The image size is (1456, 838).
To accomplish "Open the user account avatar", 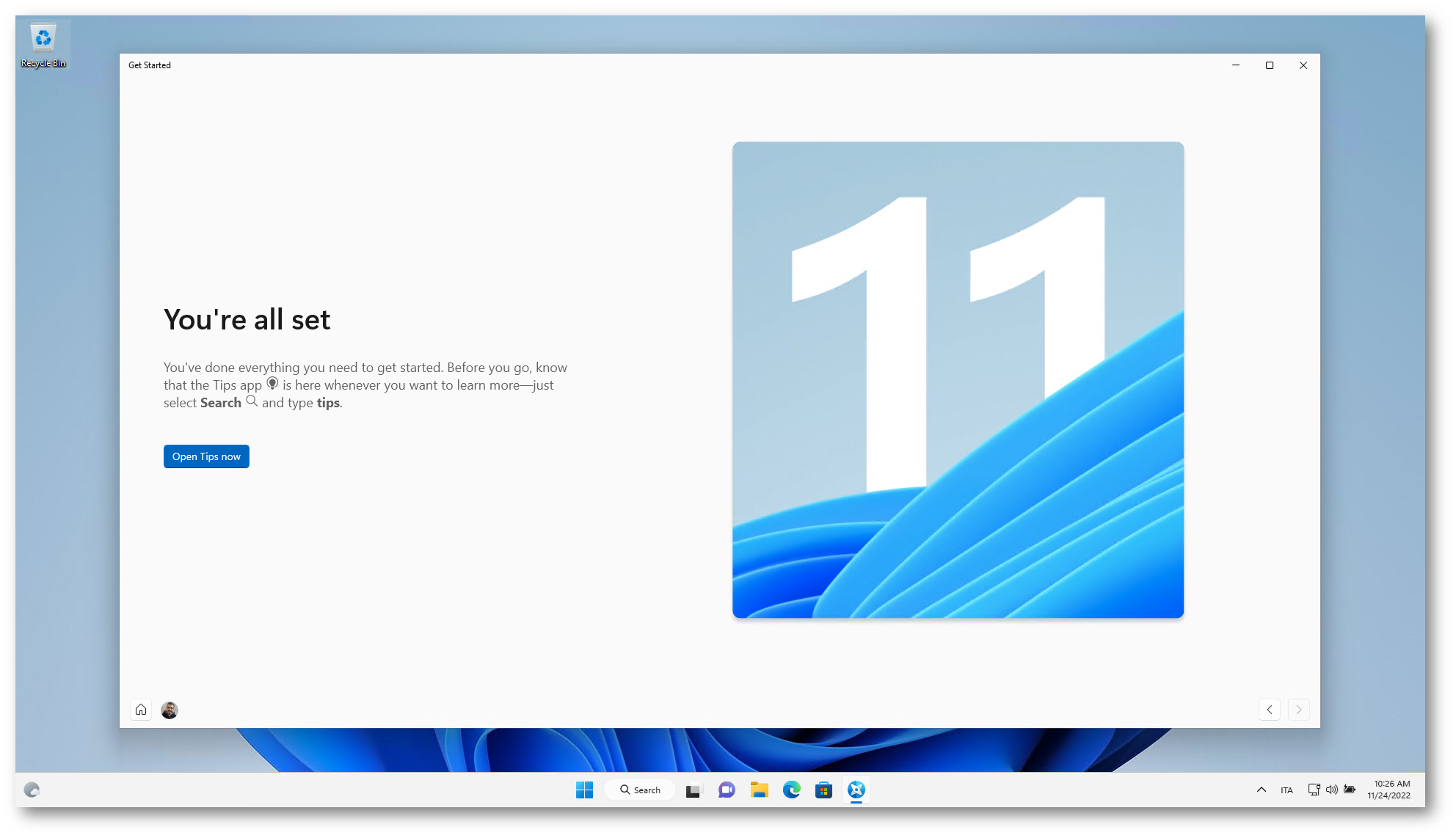I will [x=170, y=710].
